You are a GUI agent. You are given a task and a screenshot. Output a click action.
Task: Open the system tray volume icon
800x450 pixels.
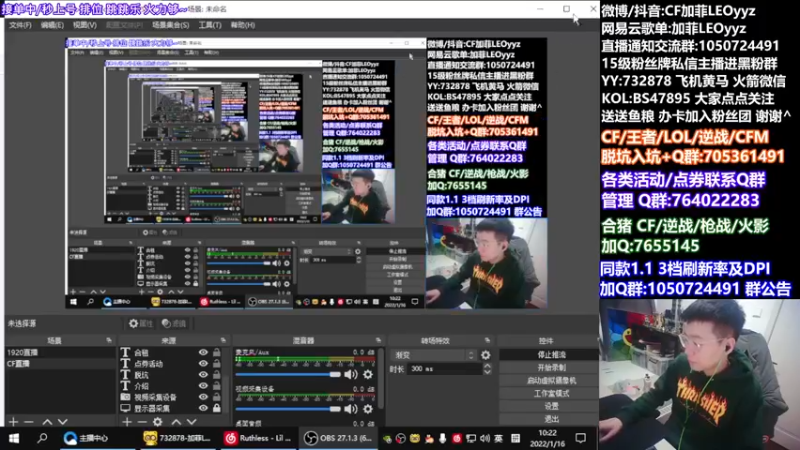pyautogui.click(x=484, y=438)
